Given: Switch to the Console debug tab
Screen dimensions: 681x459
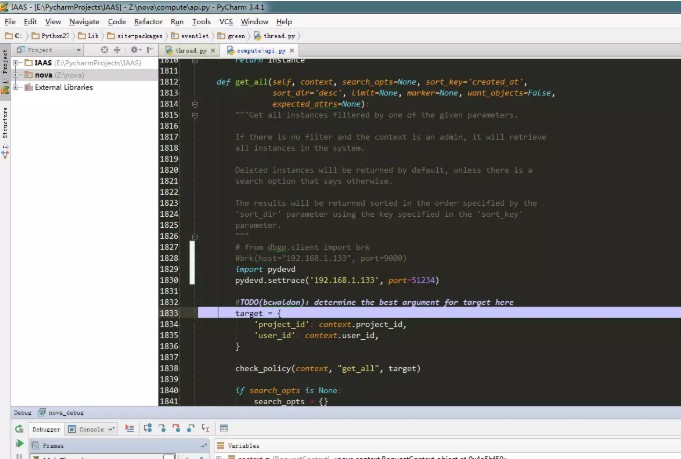Looking at the screenshot, I should click(x=87, y=429).
